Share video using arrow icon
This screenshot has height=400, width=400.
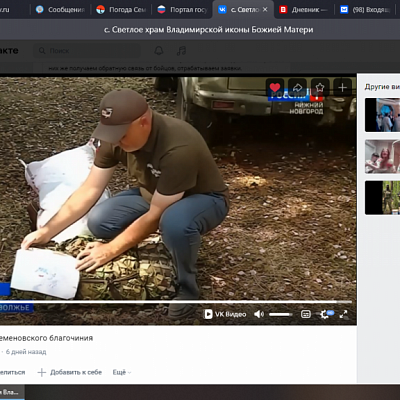click(297, 87)
